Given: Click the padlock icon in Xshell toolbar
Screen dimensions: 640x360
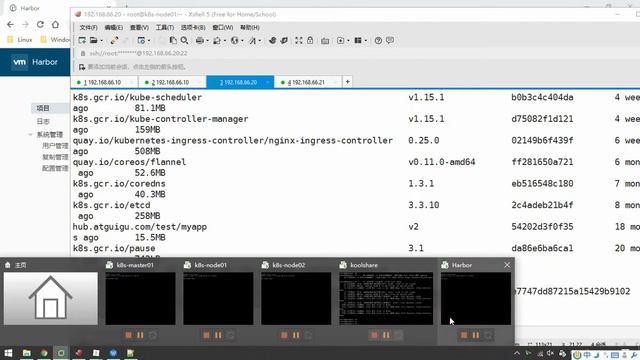Looking at the screenshot, I should click(x=310, y=40).
